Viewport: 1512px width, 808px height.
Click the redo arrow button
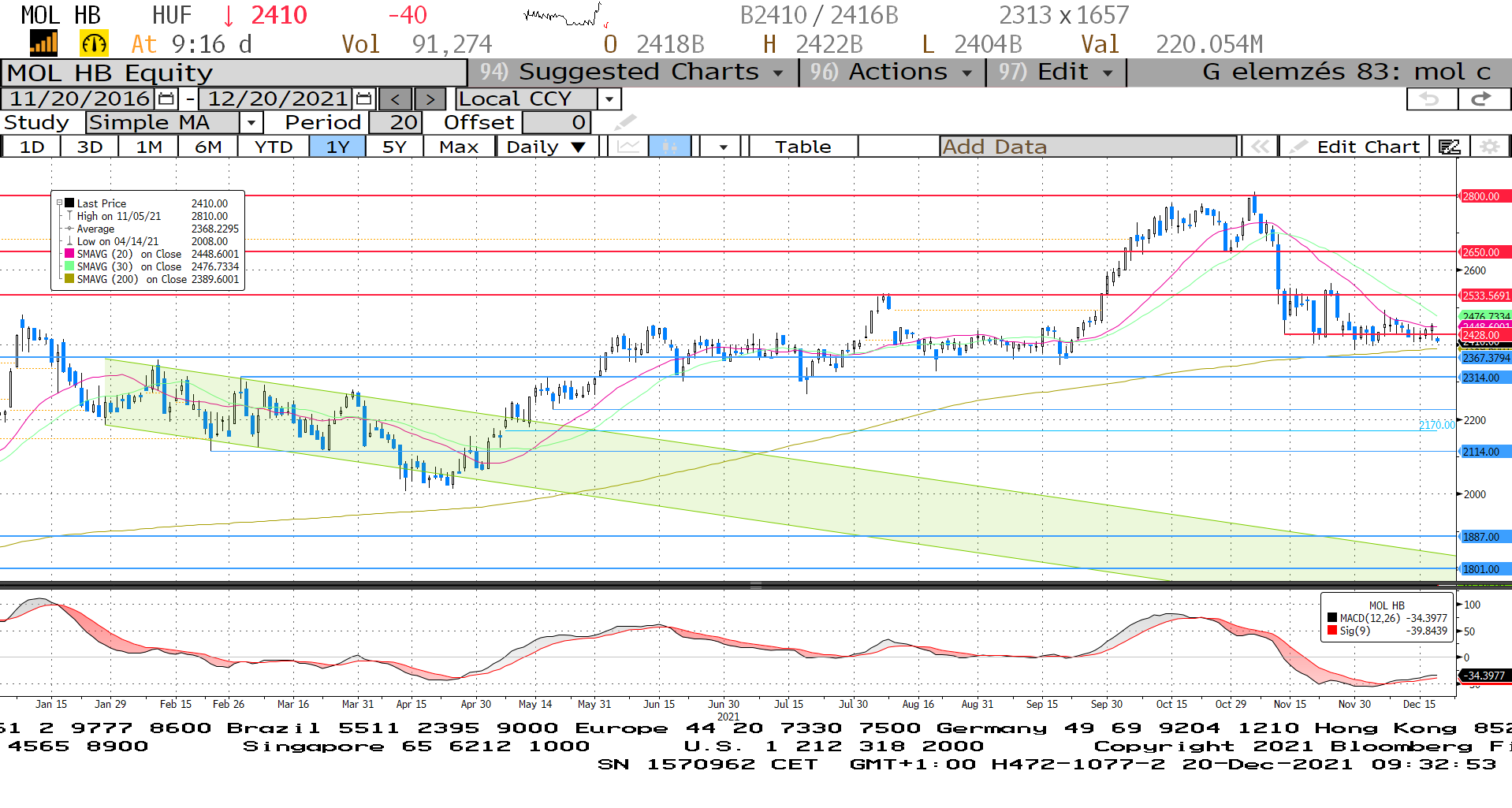point(1483,99)
